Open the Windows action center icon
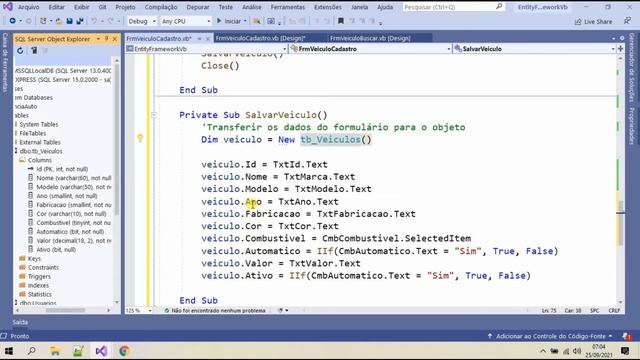 click(x=624, y=351)
